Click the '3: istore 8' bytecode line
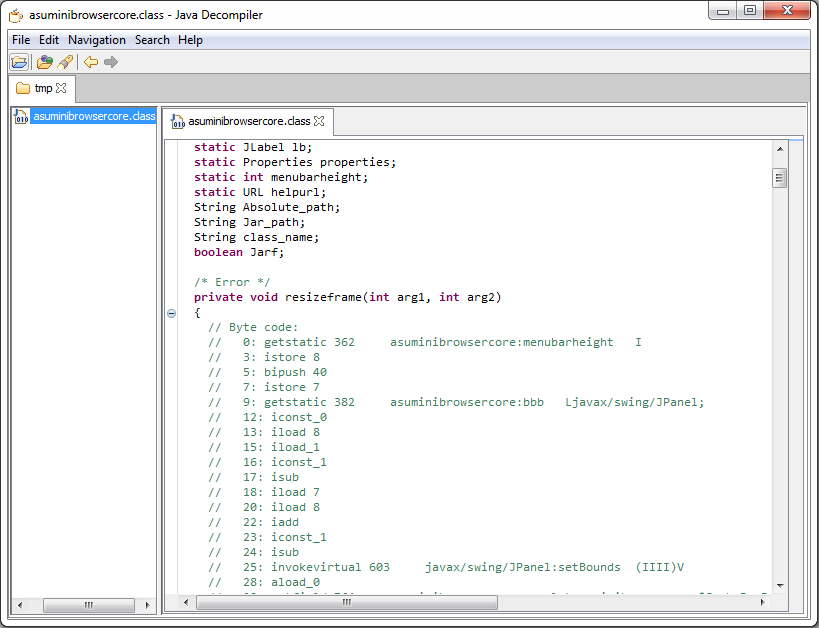Screen dimensions: 819x628 (264, 357)
